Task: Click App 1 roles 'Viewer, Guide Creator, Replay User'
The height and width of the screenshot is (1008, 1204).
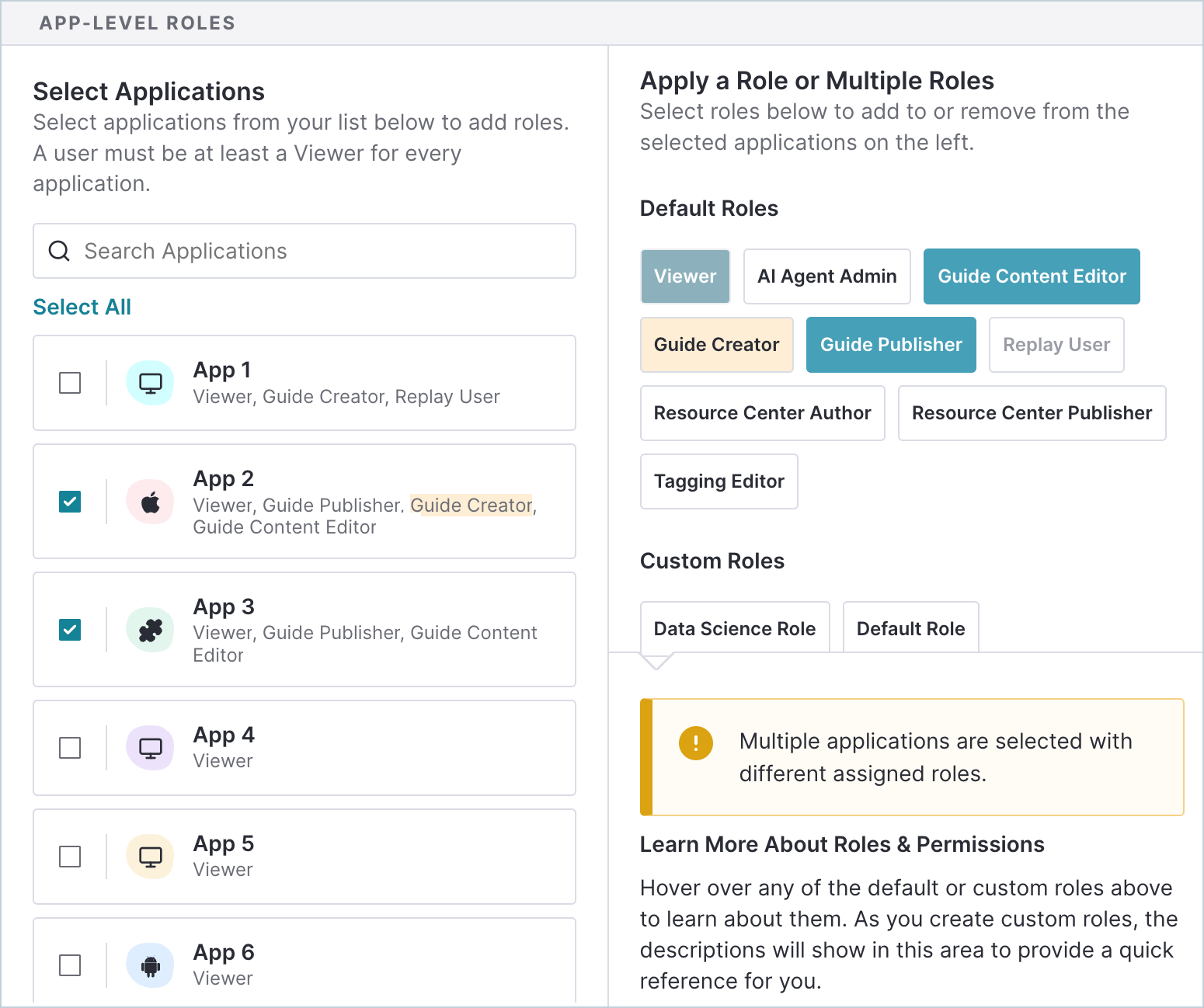Action: [x=346, y=397]
